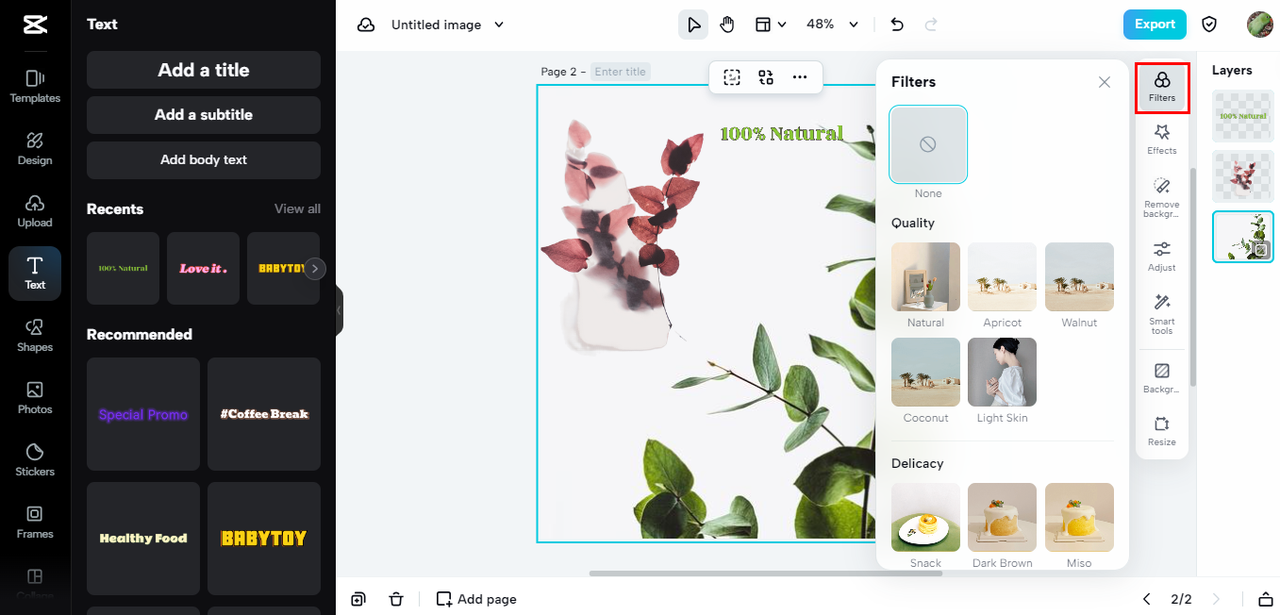This screenshot has height=615, width=1280.
Task: Select the Text sidebar panel
Action: click(35, 273)
